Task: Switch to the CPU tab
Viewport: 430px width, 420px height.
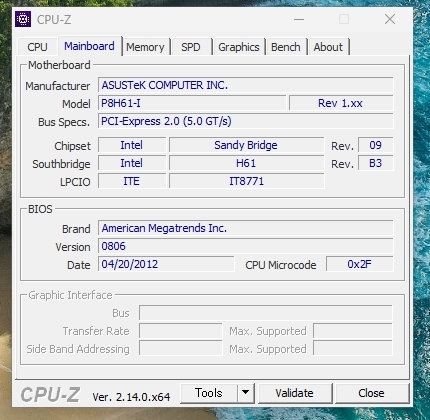Action: 37,47
